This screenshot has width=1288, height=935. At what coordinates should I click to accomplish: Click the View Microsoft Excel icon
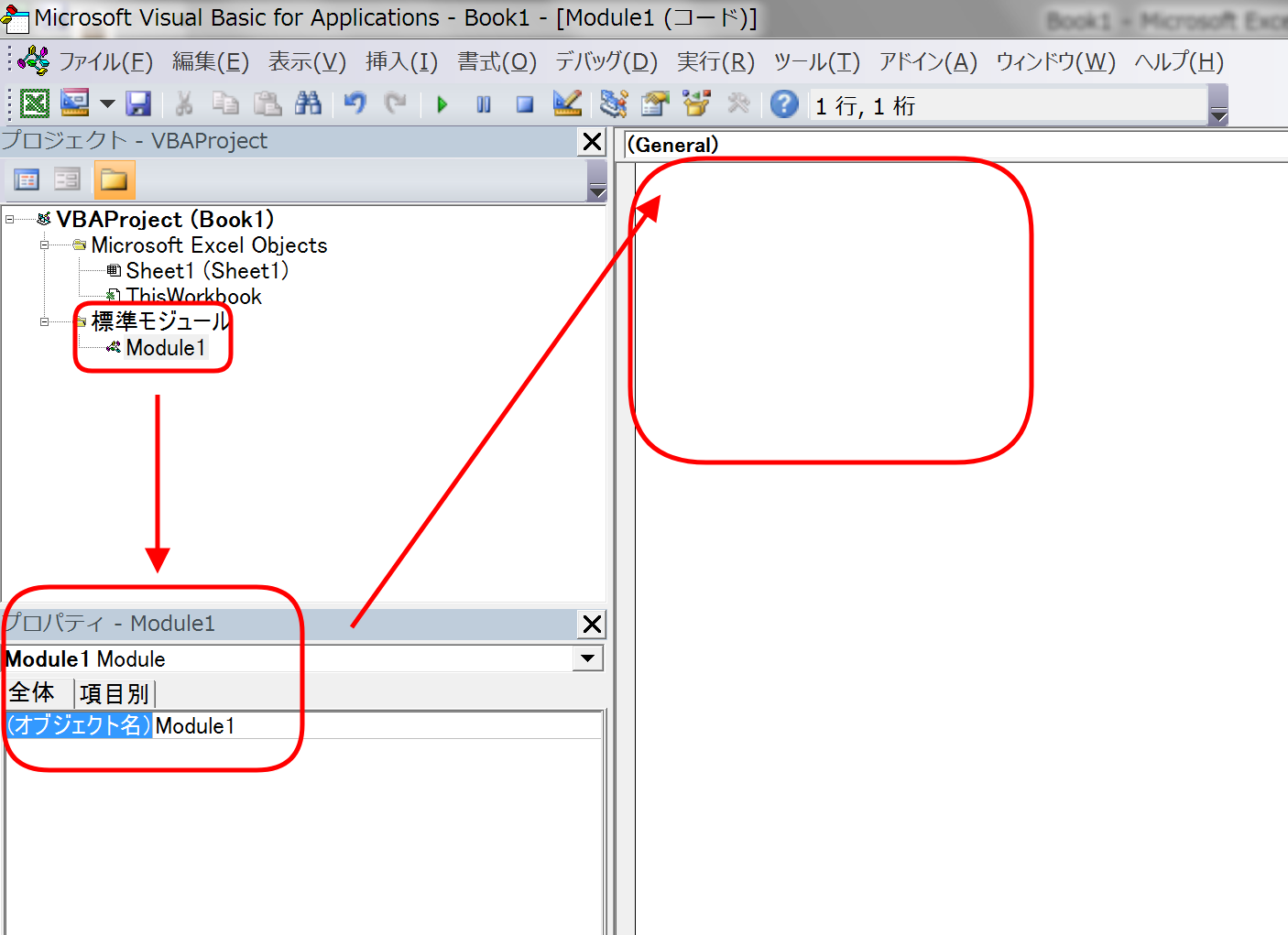[x=35, y=104]
